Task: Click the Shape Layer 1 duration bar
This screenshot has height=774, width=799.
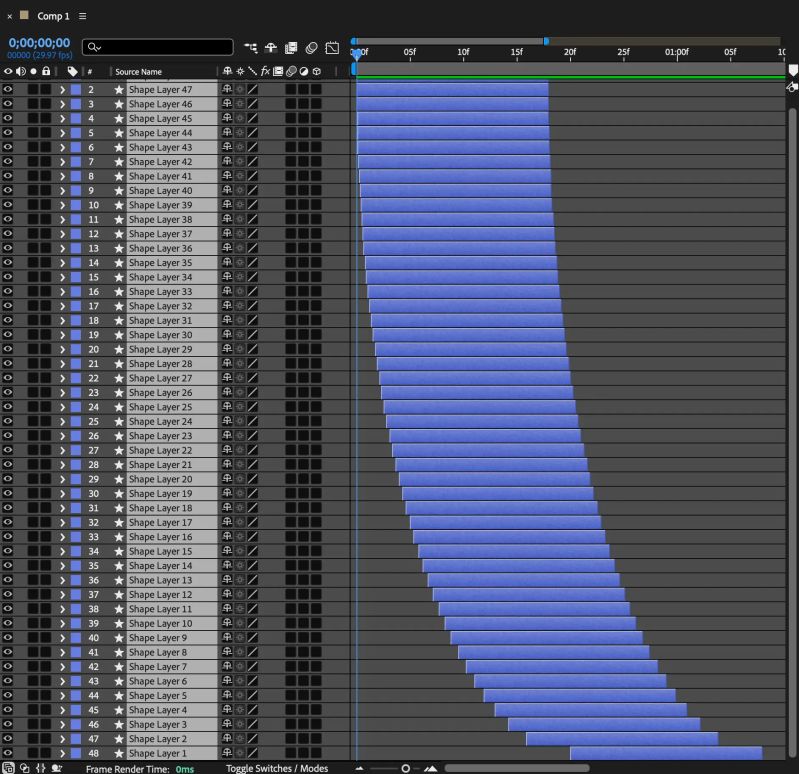Action: click(666, 753)
